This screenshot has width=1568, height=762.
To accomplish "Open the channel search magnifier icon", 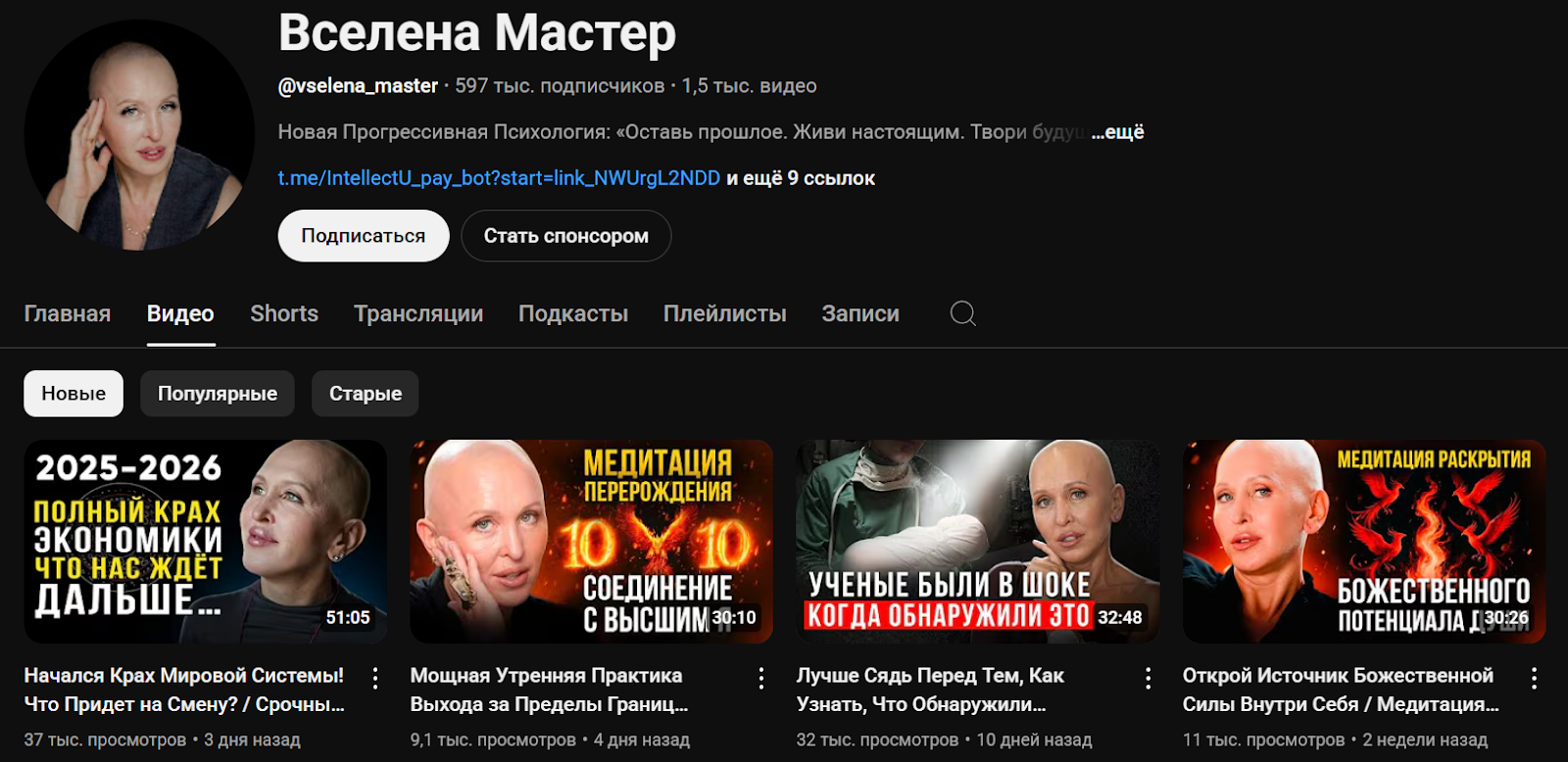I will tap(963, 313).
